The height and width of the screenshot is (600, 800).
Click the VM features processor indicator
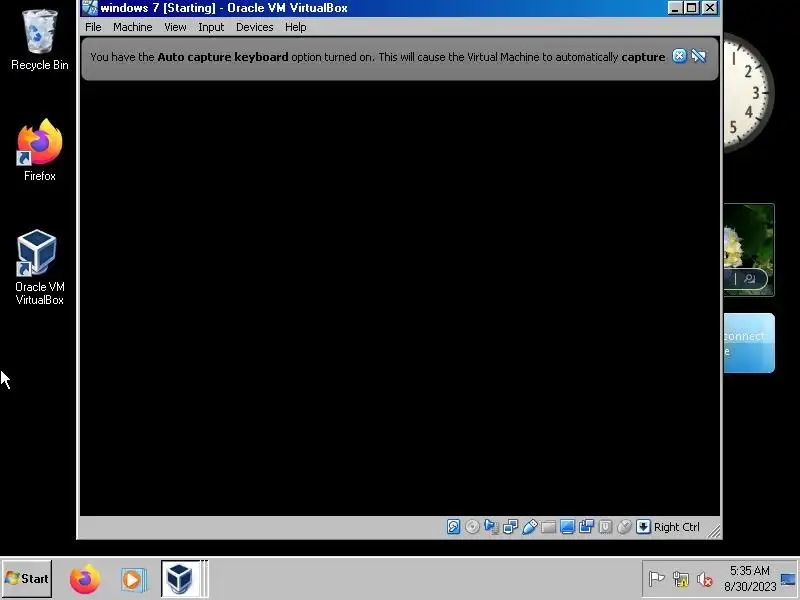coord(605,527)
